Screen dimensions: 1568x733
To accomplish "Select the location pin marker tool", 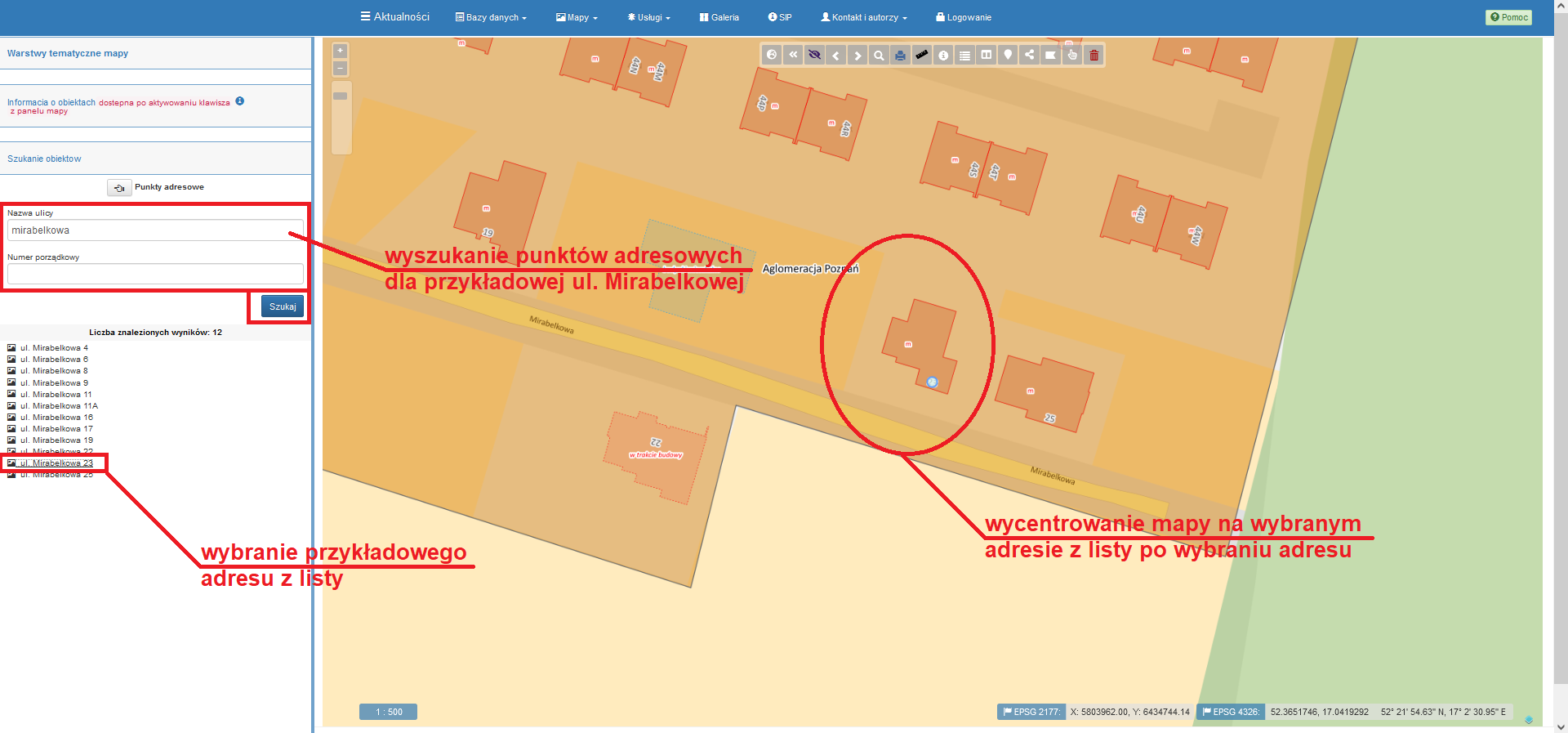I will (1008, 56).
